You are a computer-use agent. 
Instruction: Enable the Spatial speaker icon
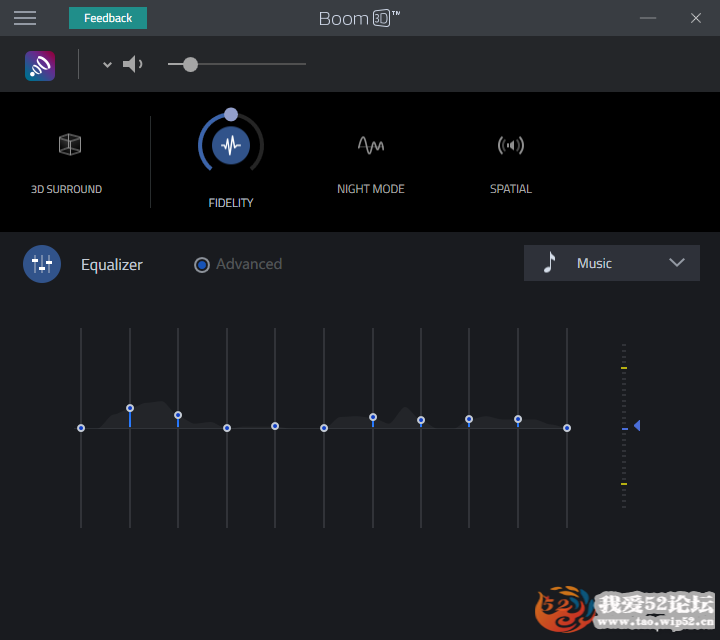point(511,146)
